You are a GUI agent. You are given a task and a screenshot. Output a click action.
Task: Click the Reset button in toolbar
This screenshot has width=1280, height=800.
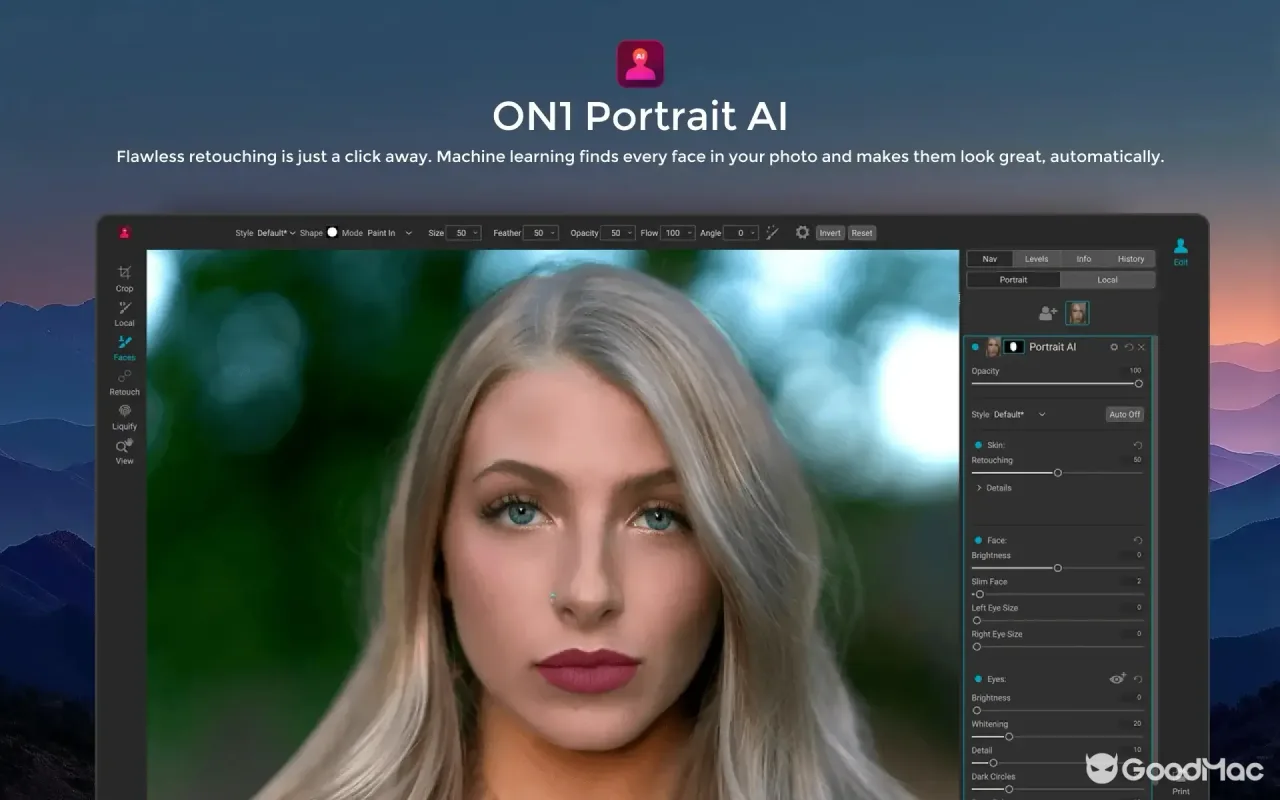coord(862,233)
